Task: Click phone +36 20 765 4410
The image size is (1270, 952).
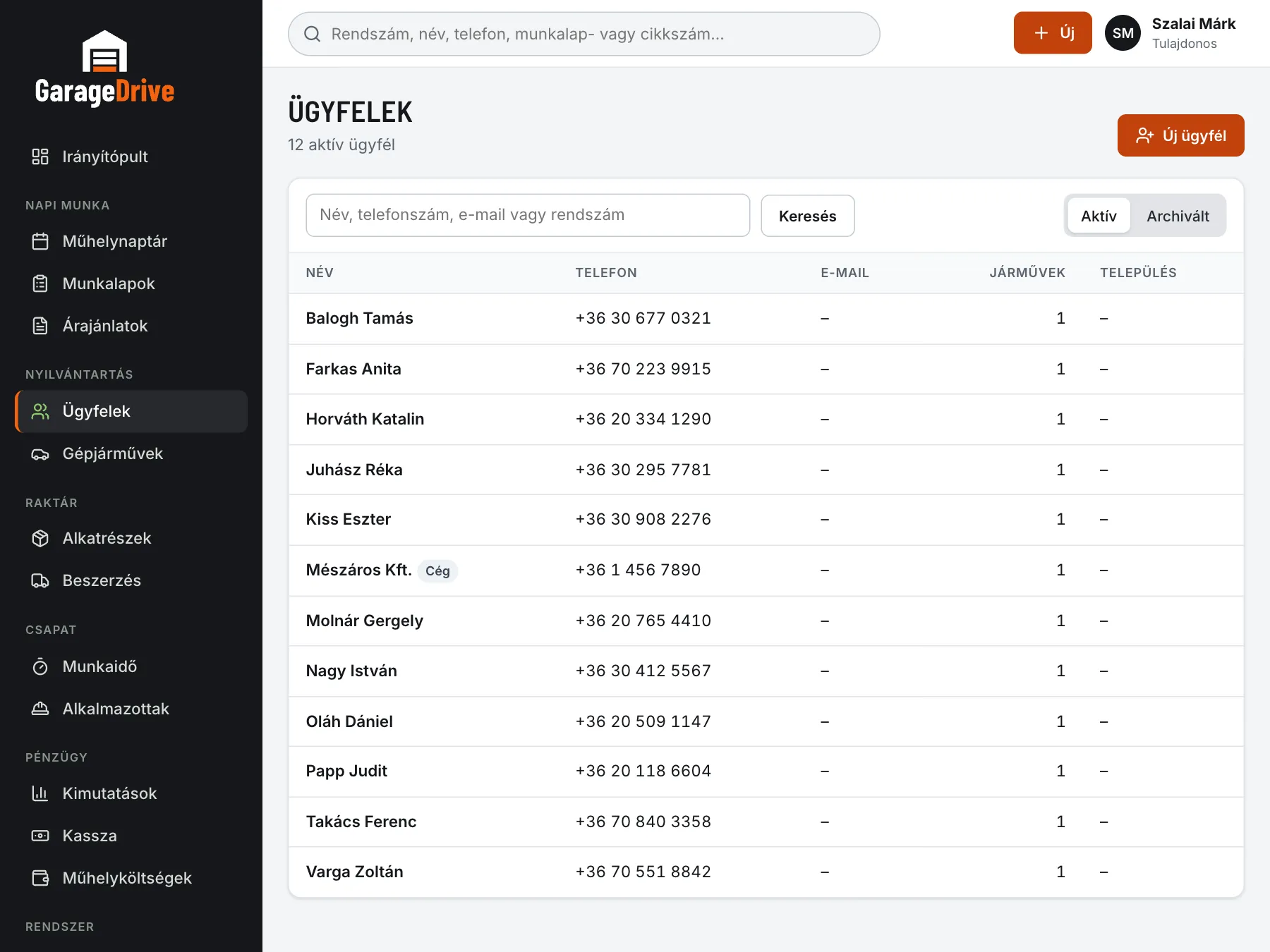Action: (643, 621)
